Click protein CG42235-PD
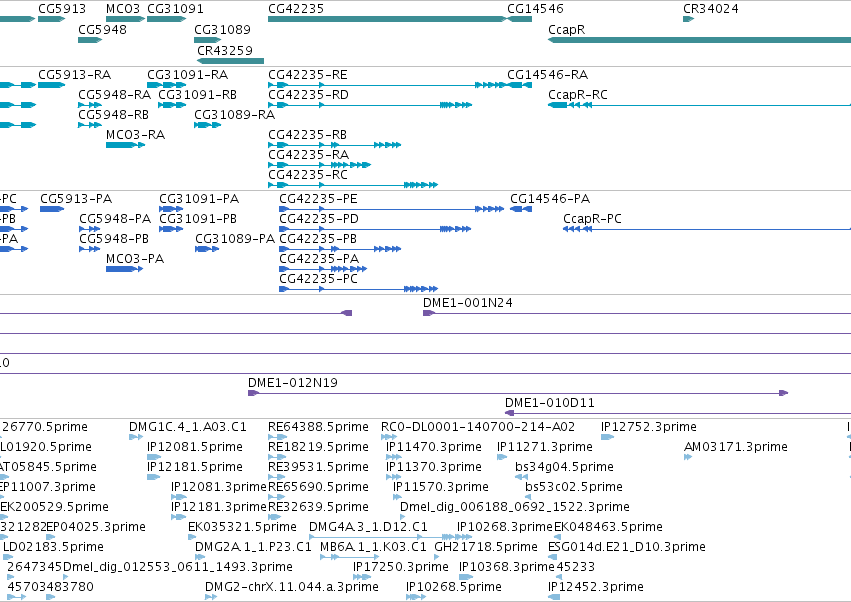Image resolution: width=851 pixels, height=602 pixels. (x=375, y=229)
